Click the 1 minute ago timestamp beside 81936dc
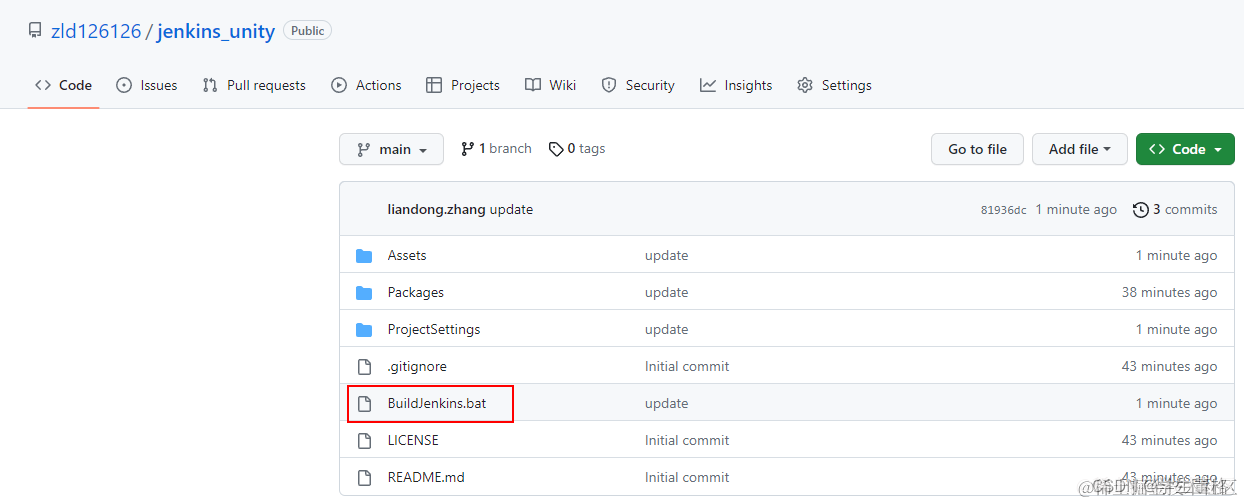1244x504 pixels. 1076,209
